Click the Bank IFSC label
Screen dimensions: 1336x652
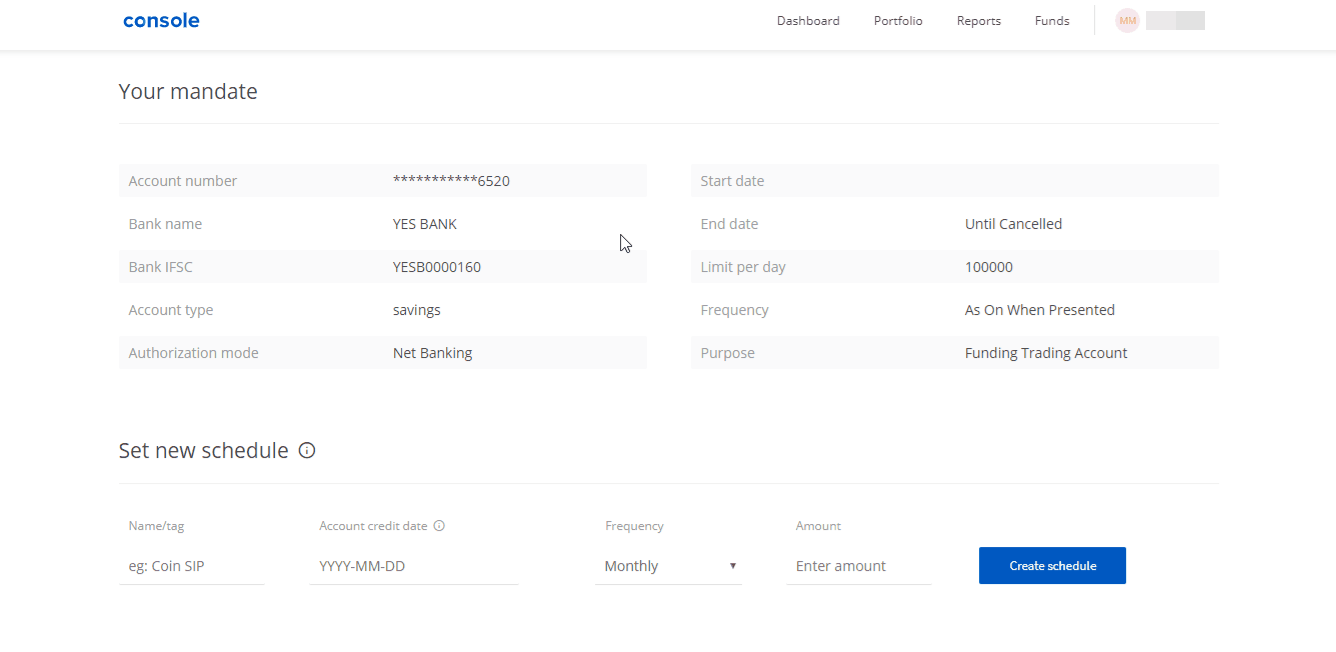161,267
